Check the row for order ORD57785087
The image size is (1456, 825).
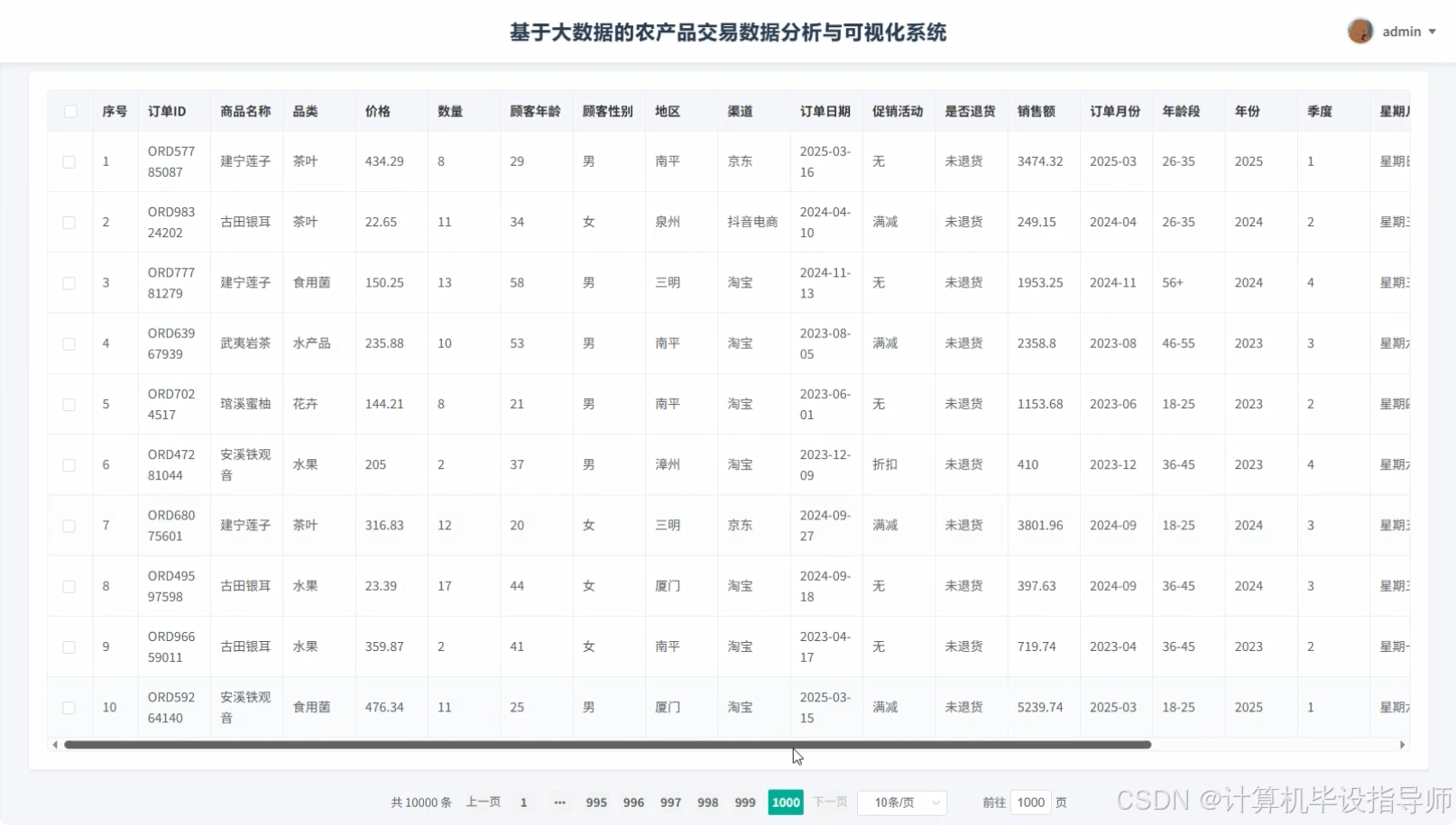coord(69,162)
